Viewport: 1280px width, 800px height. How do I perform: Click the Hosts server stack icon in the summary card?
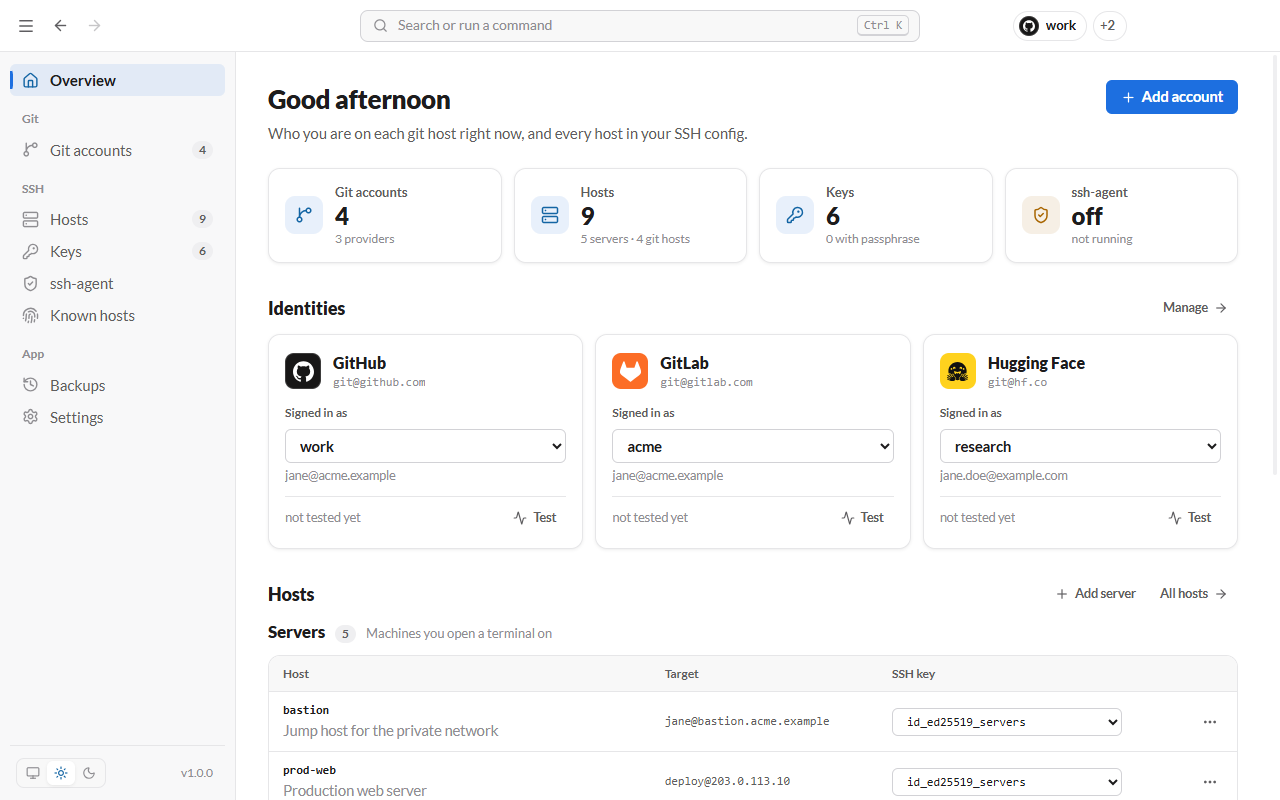coord(550,215)
